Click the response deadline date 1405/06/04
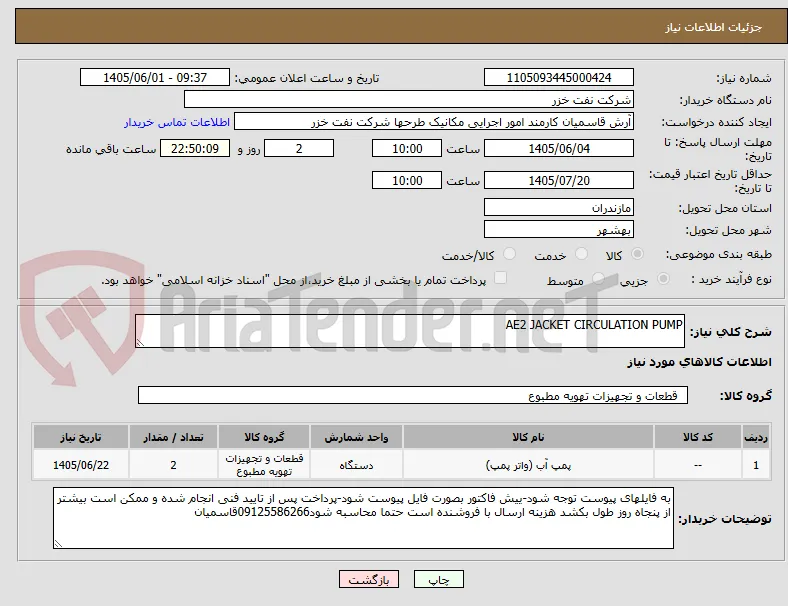788x606 pixels. (x=558, y=148)
